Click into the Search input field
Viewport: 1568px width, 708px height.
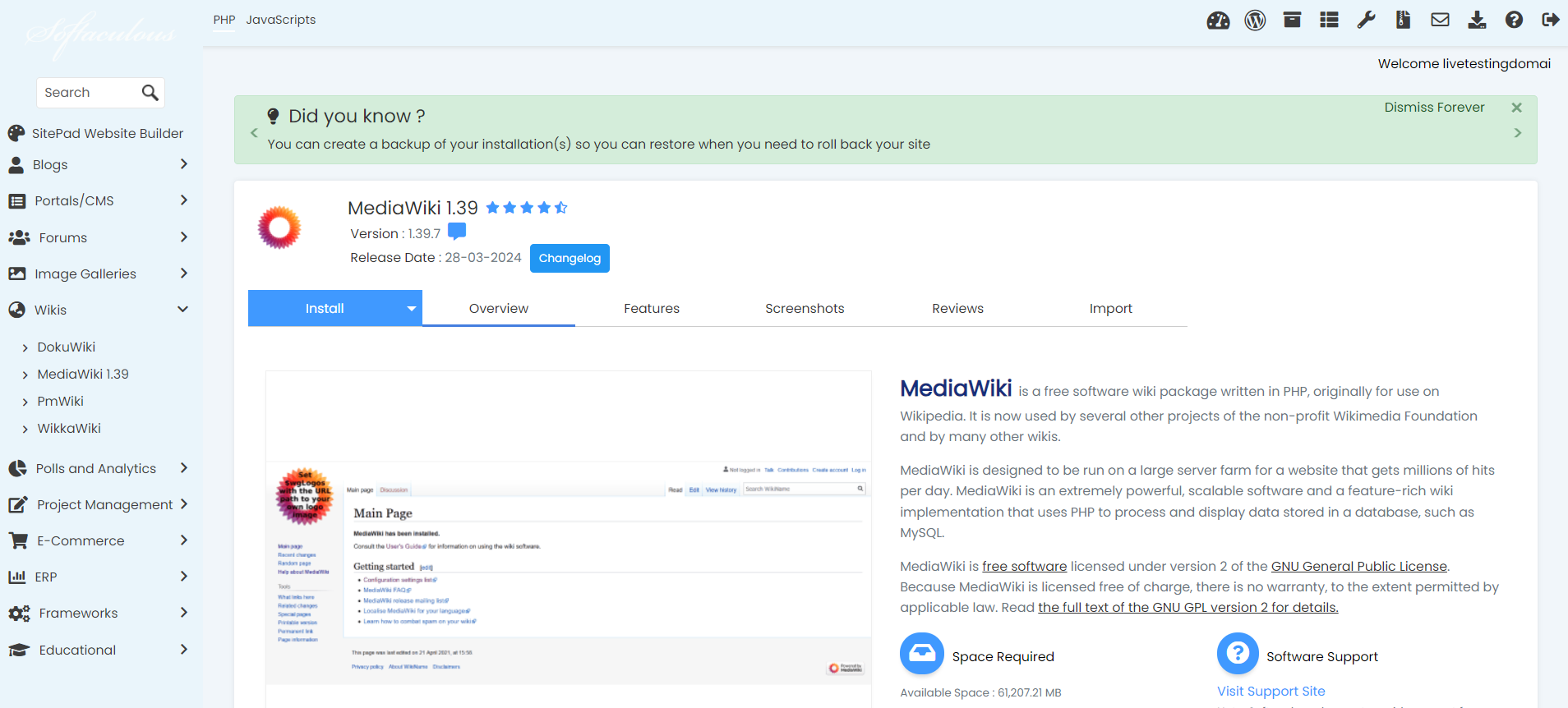(x=89, y=93)
